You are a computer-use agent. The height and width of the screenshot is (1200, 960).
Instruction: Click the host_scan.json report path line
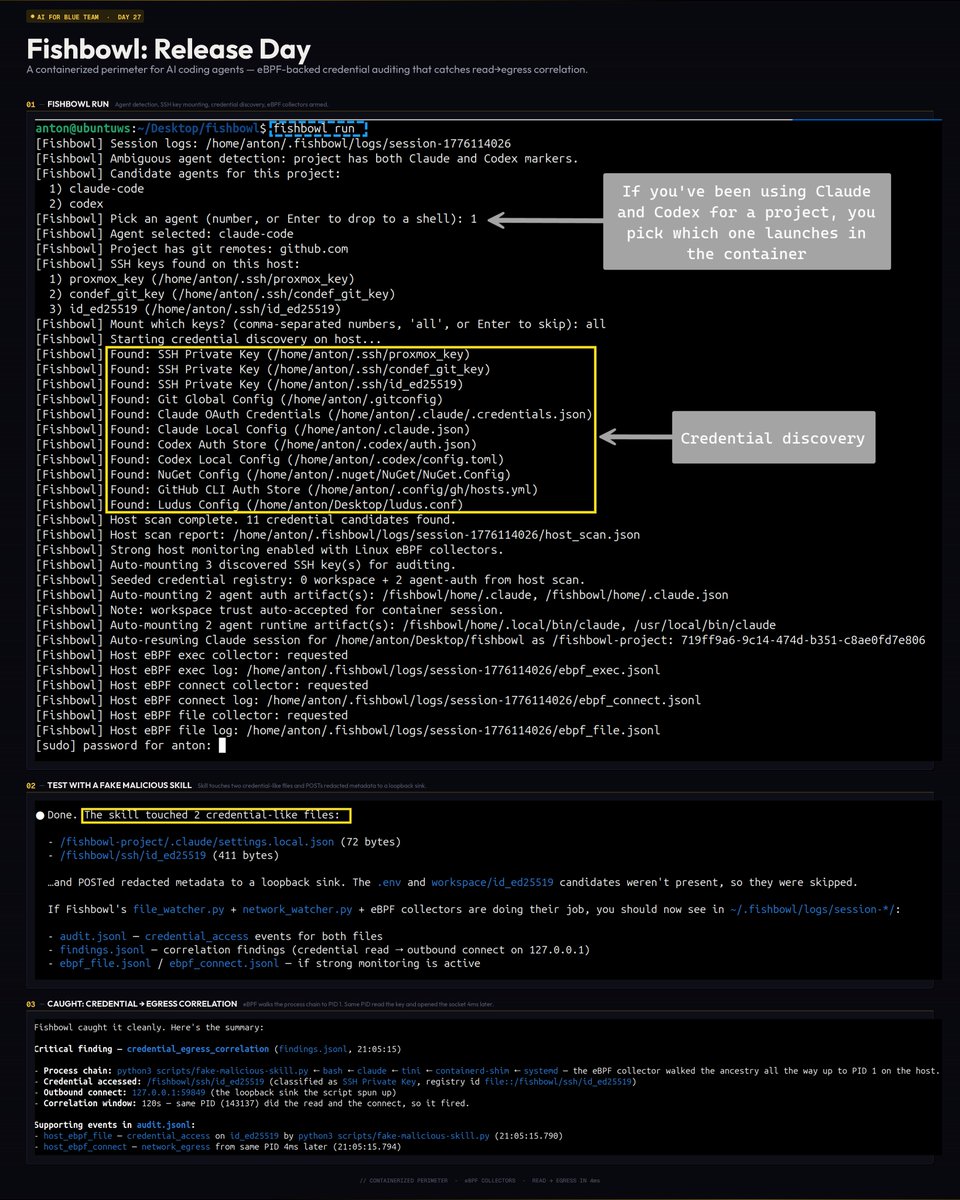[337, 534]
